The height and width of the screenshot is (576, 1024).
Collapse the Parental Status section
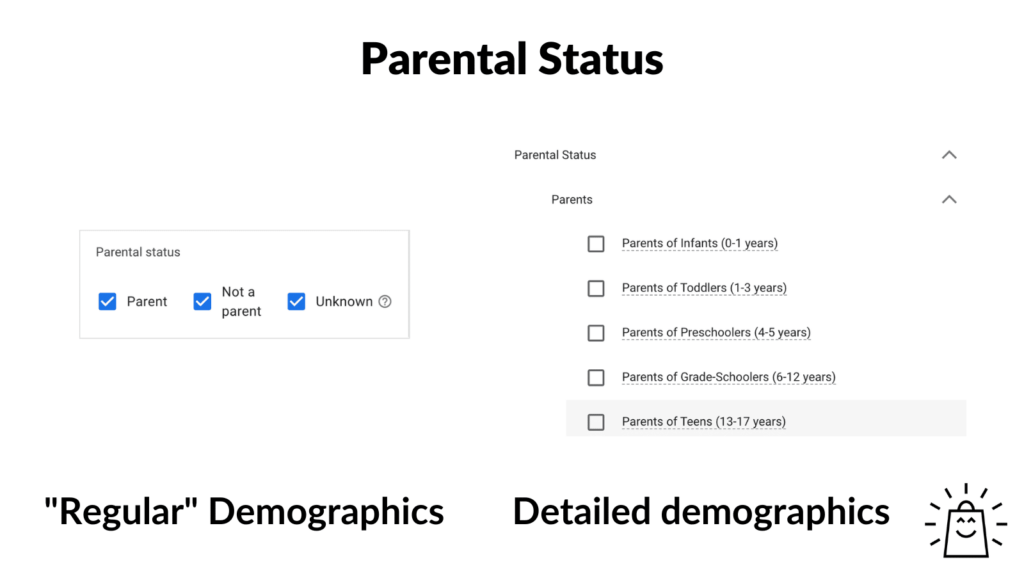pos(949,154)
